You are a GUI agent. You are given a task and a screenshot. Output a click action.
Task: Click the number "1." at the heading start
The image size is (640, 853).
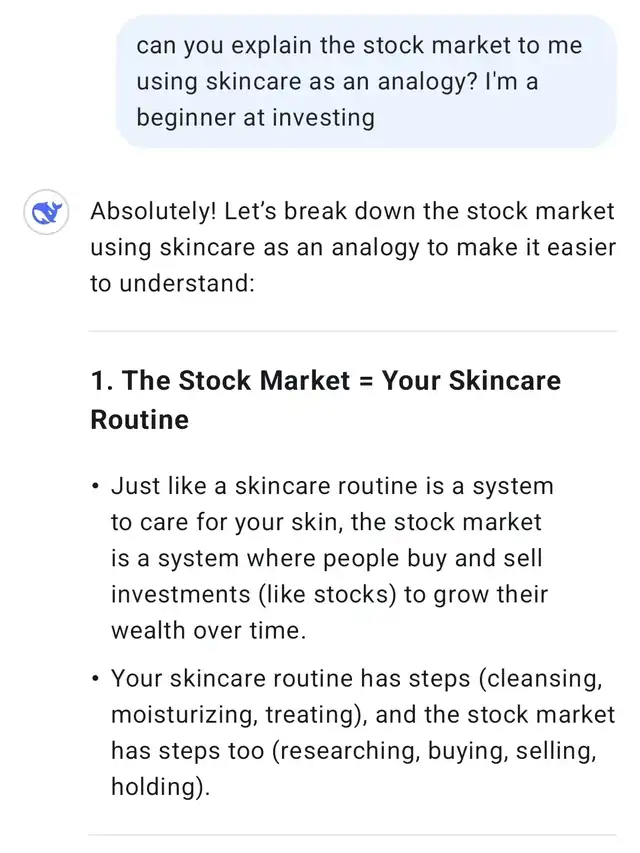[x=102, y=380]
